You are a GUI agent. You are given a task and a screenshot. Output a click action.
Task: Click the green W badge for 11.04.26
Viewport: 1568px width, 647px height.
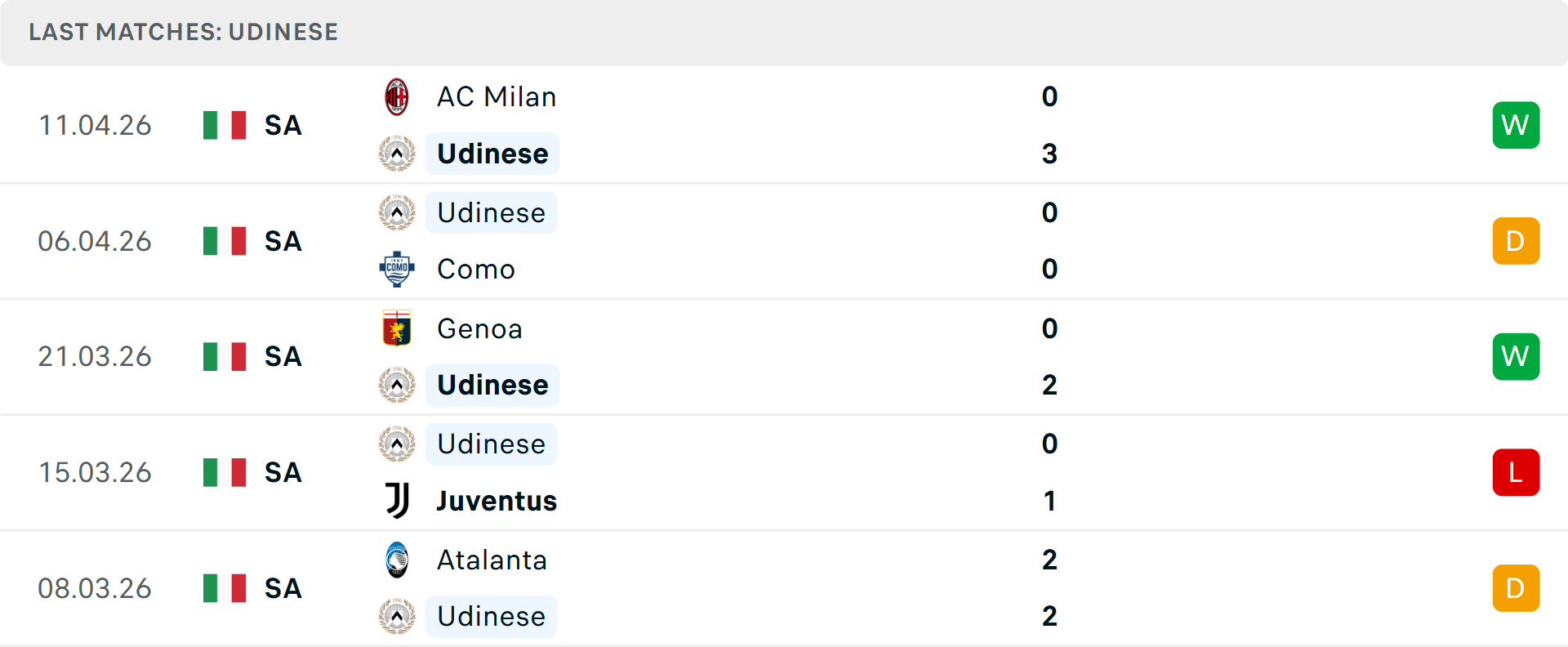tap(1516, 125)
